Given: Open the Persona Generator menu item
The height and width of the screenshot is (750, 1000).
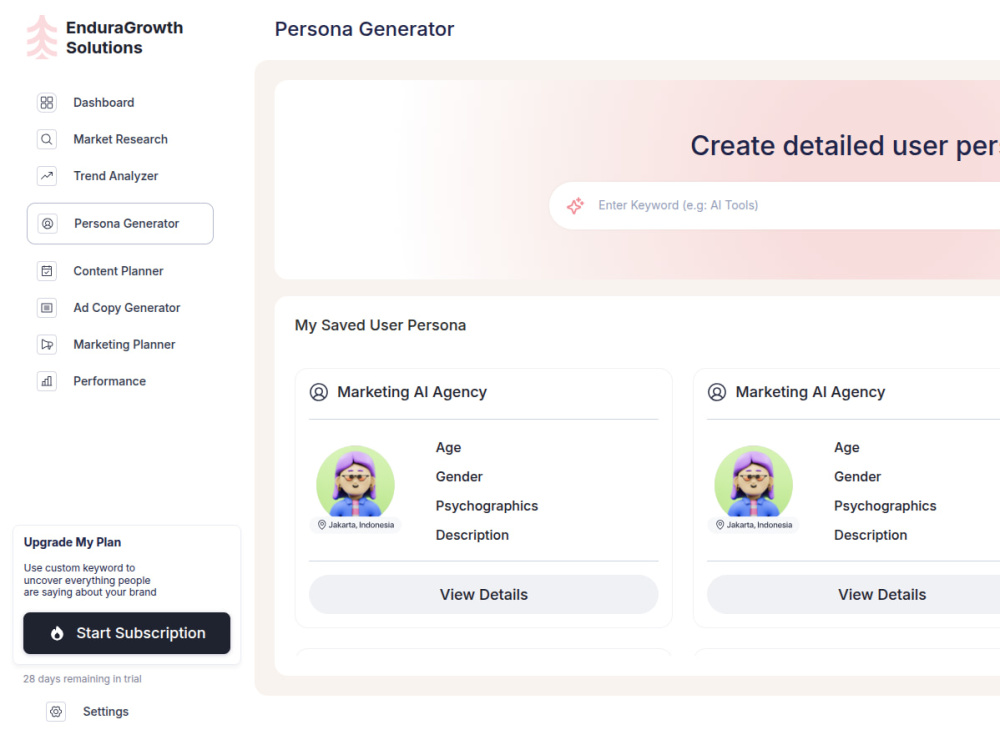Looking at the screenshot, I should [x=120, y=224].
